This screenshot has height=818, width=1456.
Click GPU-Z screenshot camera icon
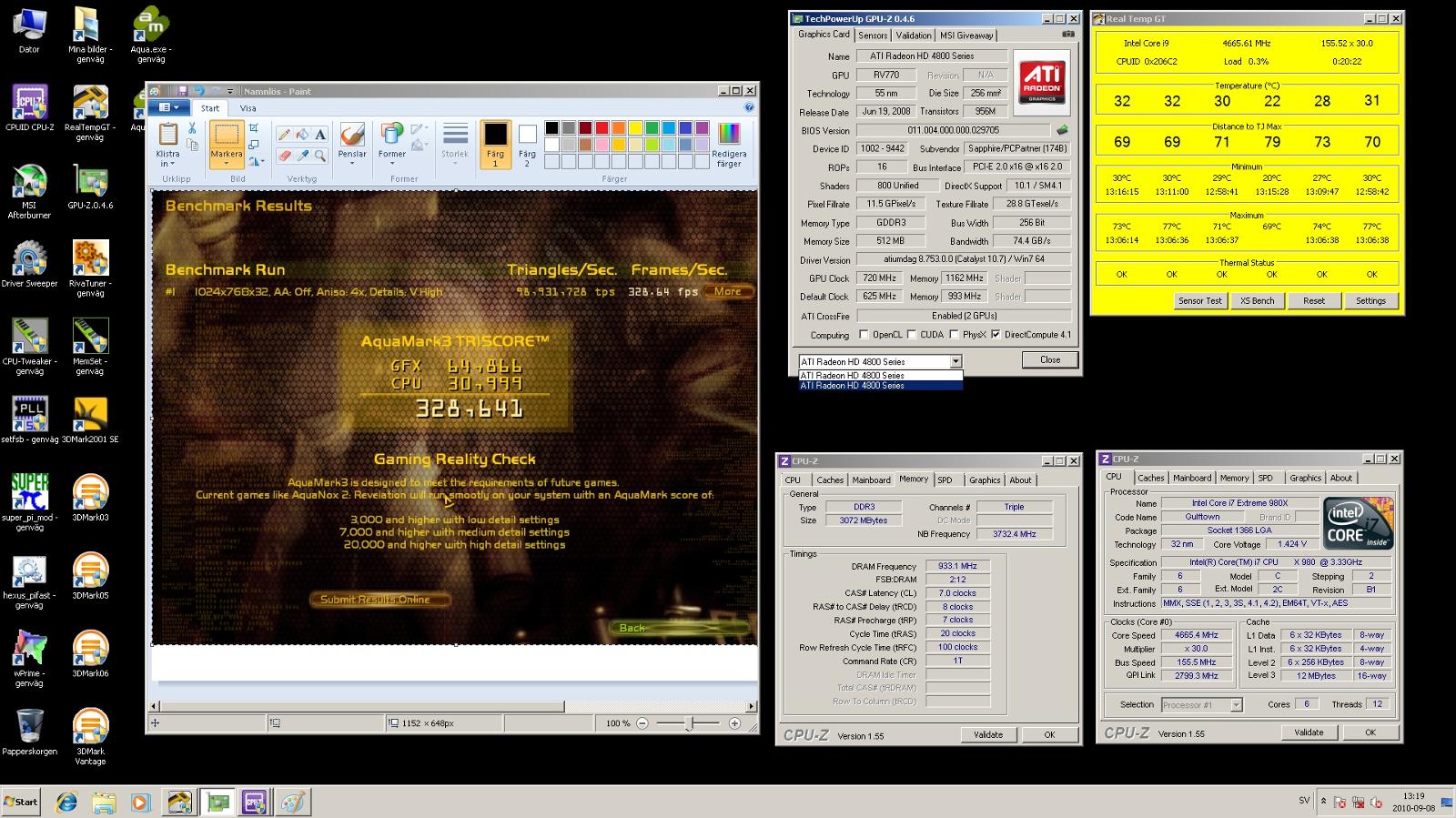tap(1067, 35)
